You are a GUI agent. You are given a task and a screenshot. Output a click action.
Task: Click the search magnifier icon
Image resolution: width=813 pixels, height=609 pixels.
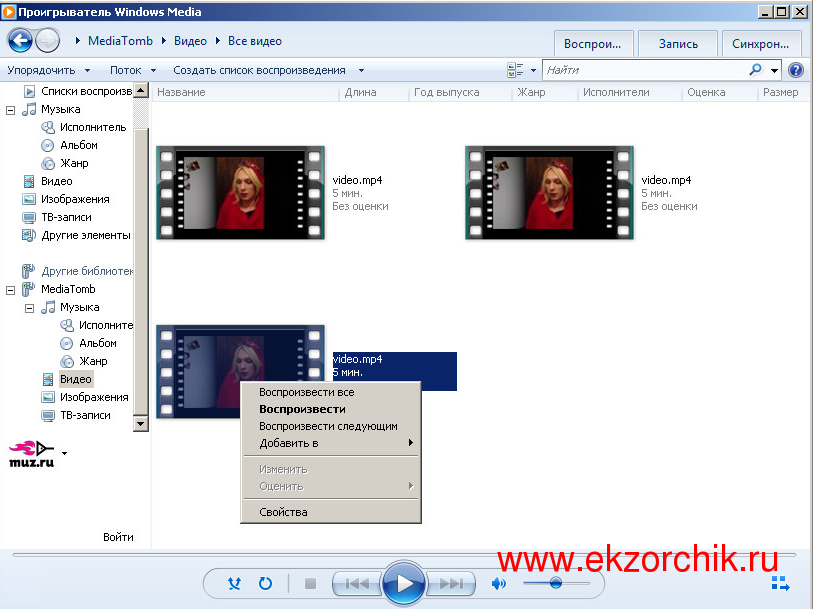click(x=755, y=69)
